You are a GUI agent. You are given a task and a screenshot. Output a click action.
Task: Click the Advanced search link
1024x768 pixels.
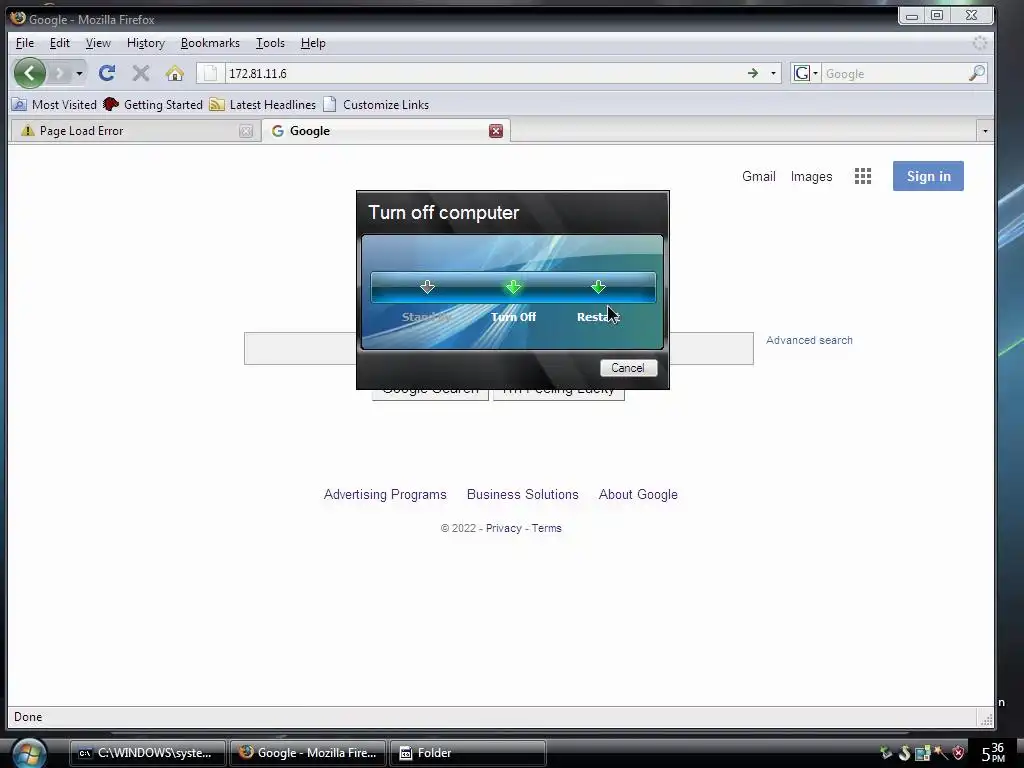coord(809,340)
